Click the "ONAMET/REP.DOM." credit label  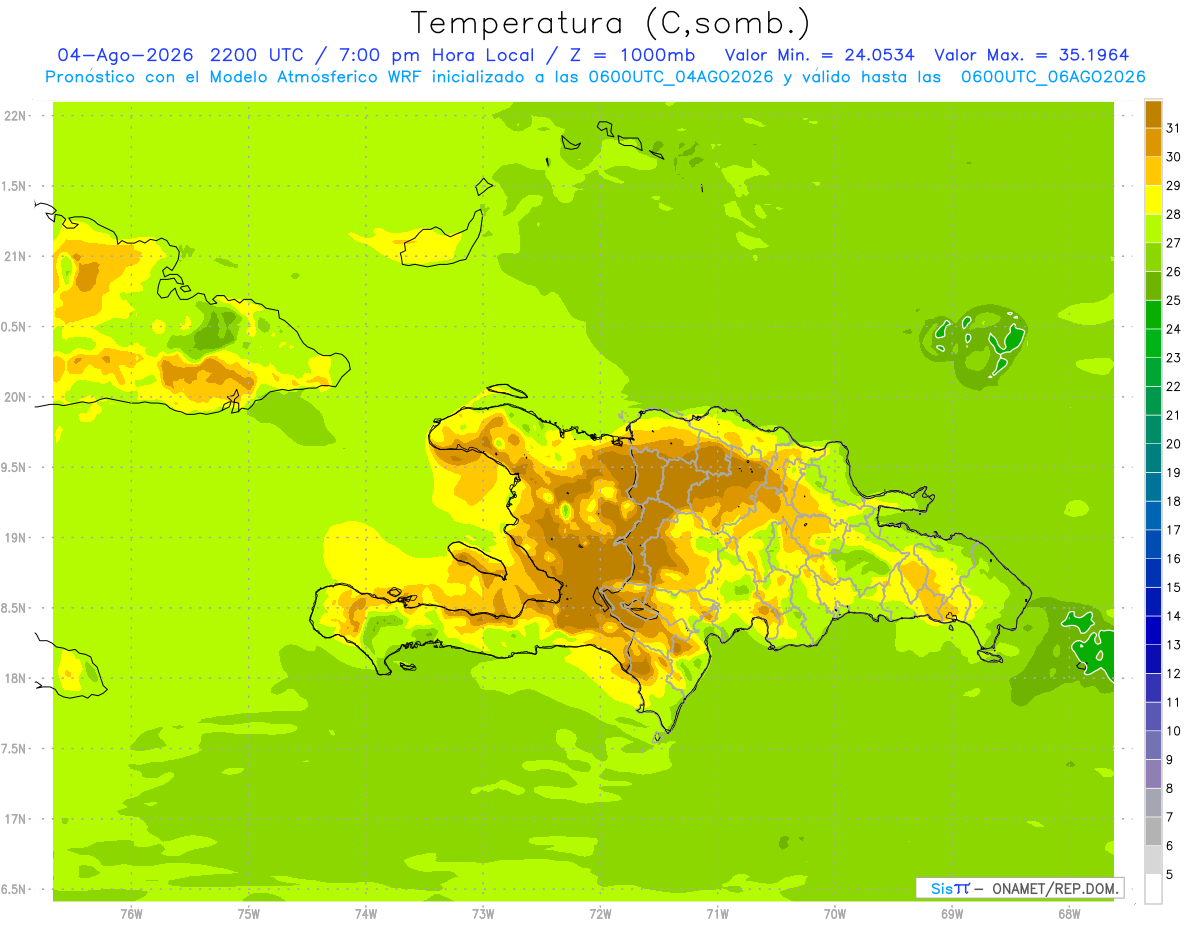point(1056,888)
